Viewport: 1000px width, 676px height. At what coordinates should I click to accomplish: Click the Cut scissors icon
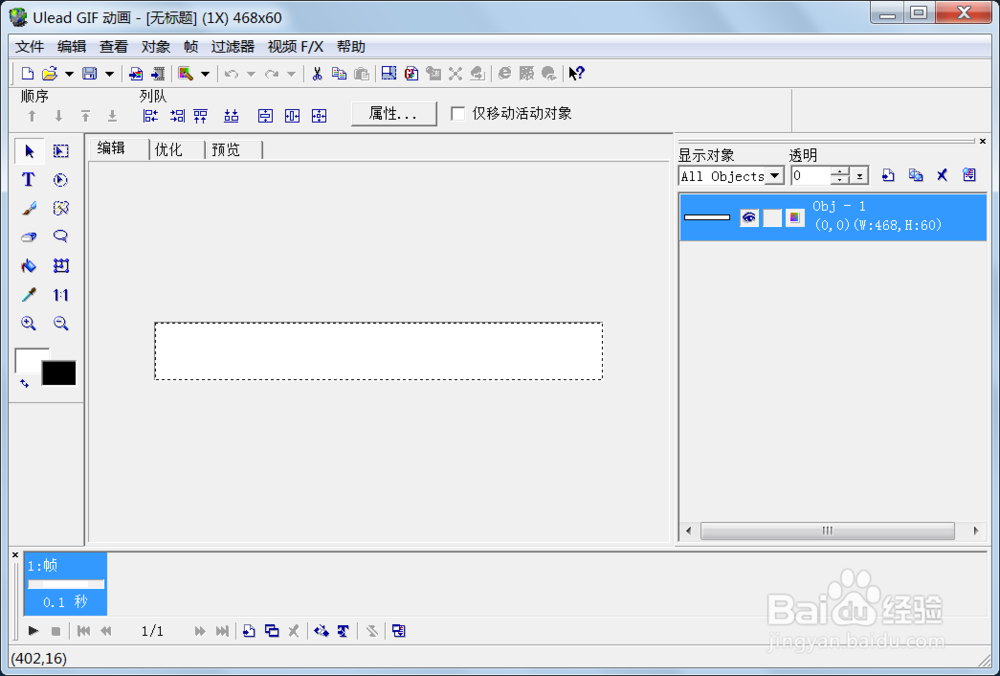[317, 74]
